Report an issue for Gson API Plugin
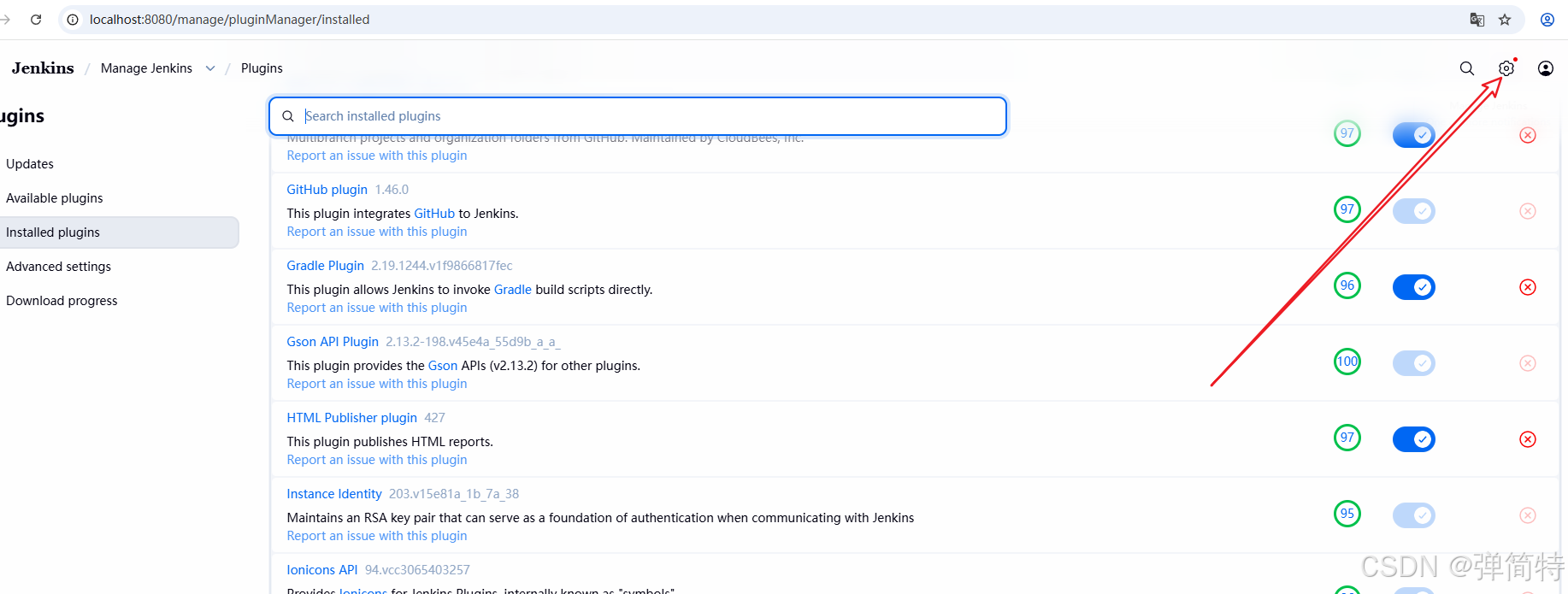 coord(377,384)
